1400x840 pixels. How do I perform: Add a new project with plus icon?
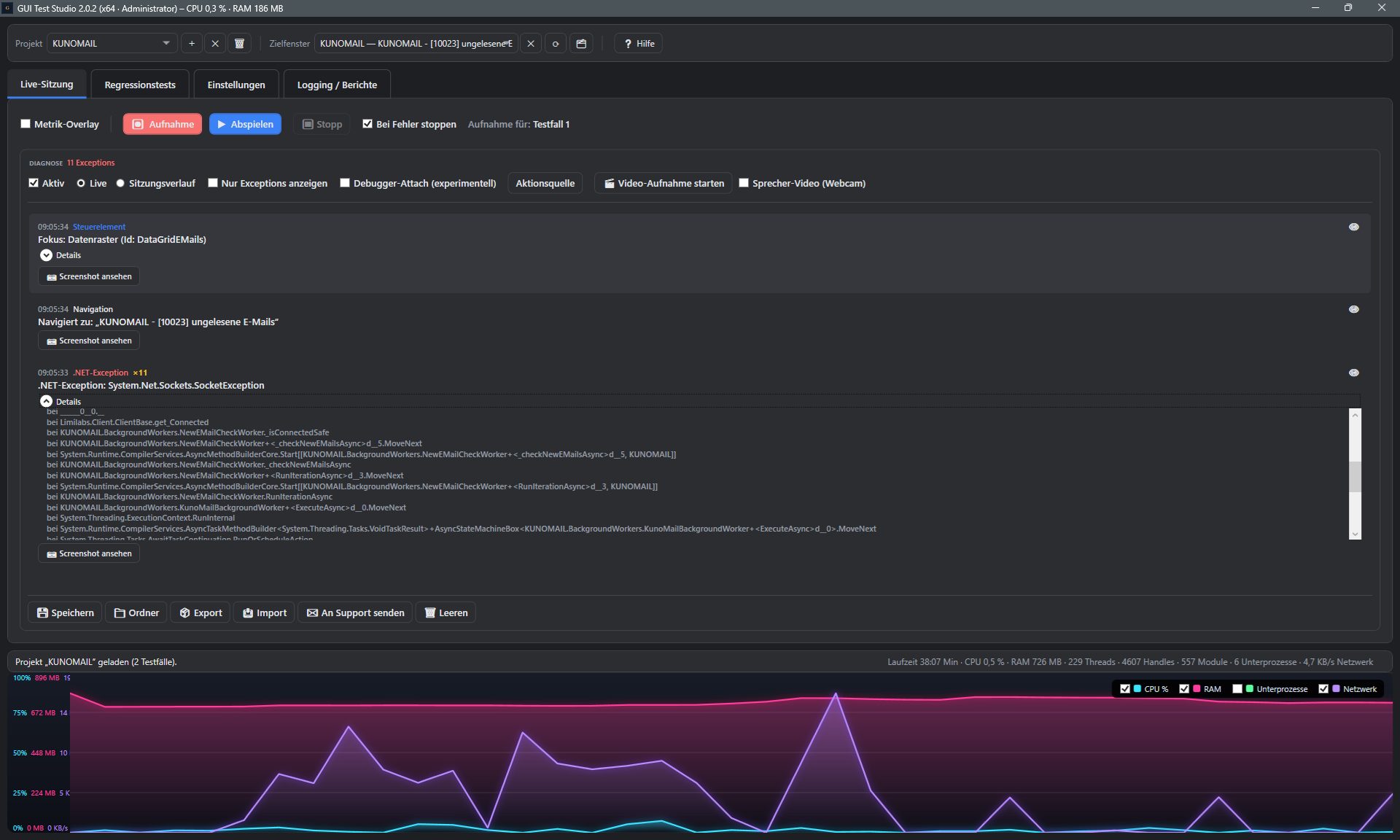coord(192,44)
